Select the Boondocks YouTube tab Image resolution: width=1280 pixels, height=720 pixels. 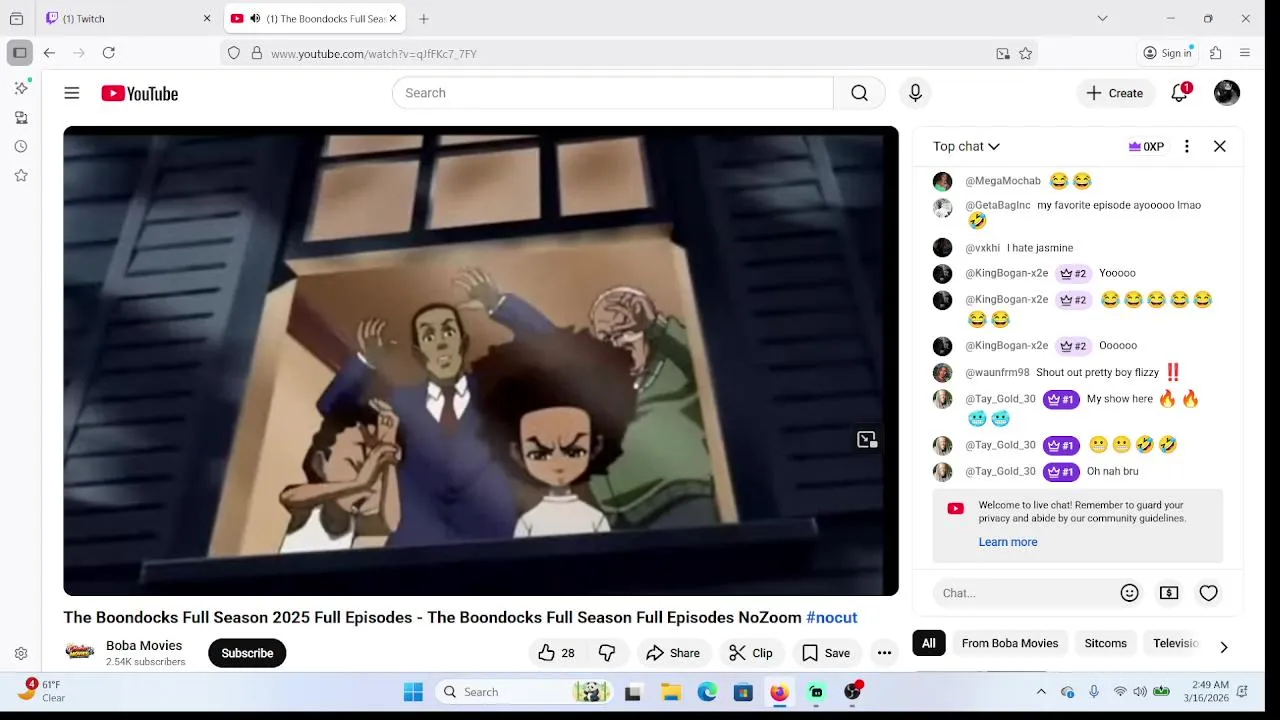tap(315, 19)
